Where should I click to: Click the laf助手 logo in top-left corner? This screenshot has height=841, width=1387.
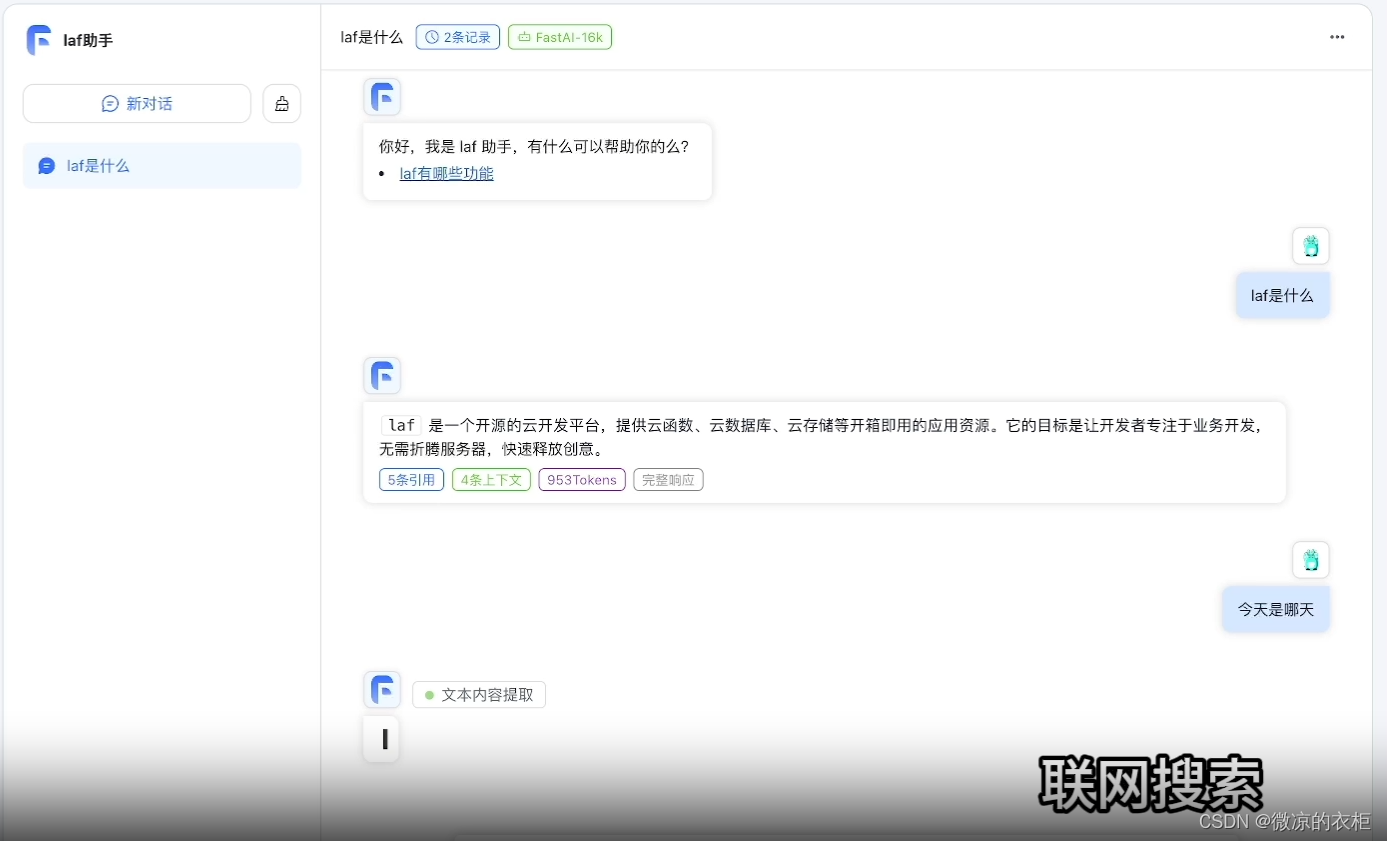coord(38,41)
